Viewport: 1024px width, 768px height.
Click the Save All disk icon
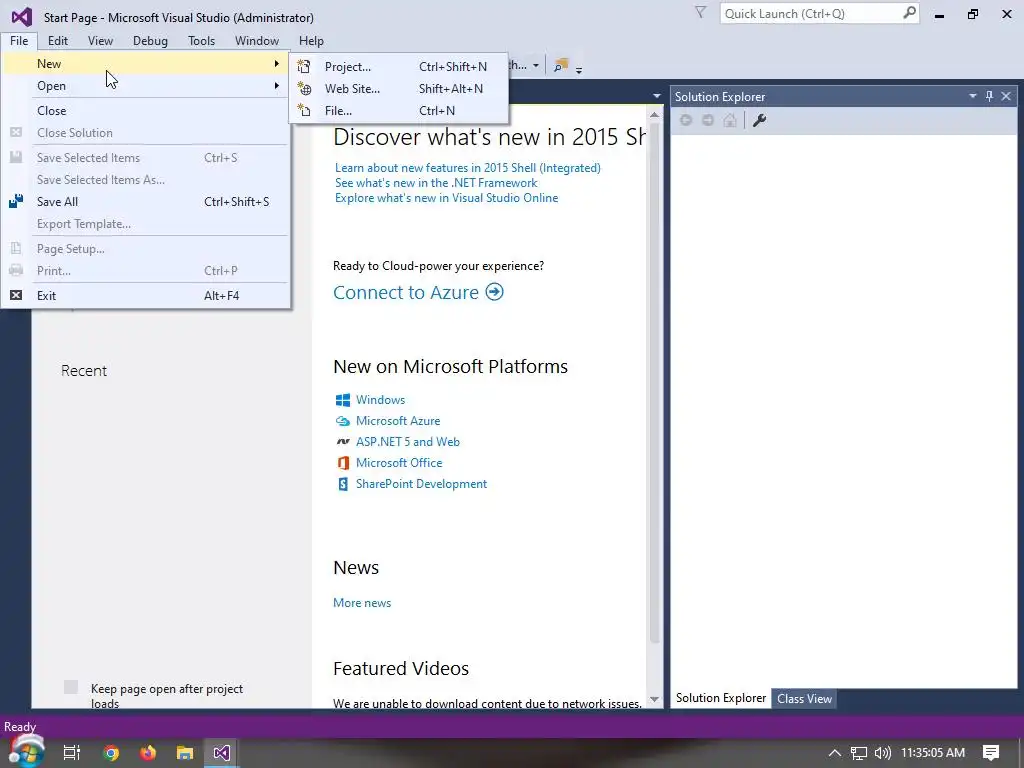click(16, 201)
